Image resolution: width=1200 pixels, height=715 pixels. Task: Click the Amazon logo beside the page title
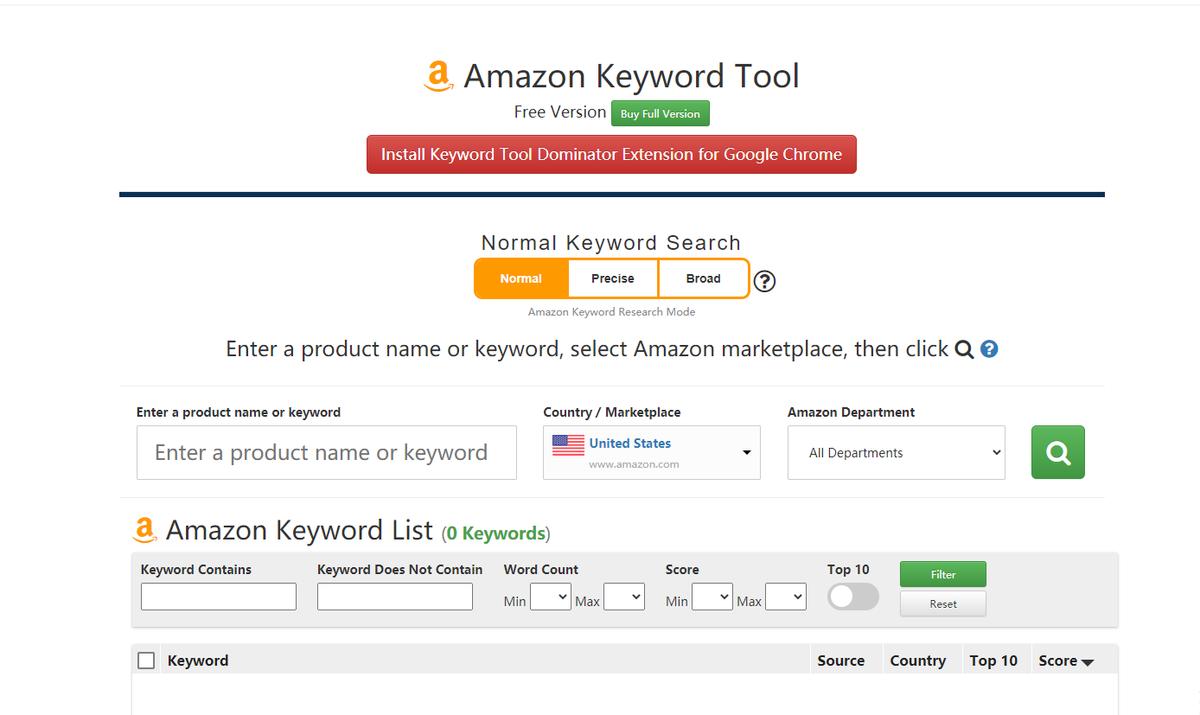[x=439, y=77]
